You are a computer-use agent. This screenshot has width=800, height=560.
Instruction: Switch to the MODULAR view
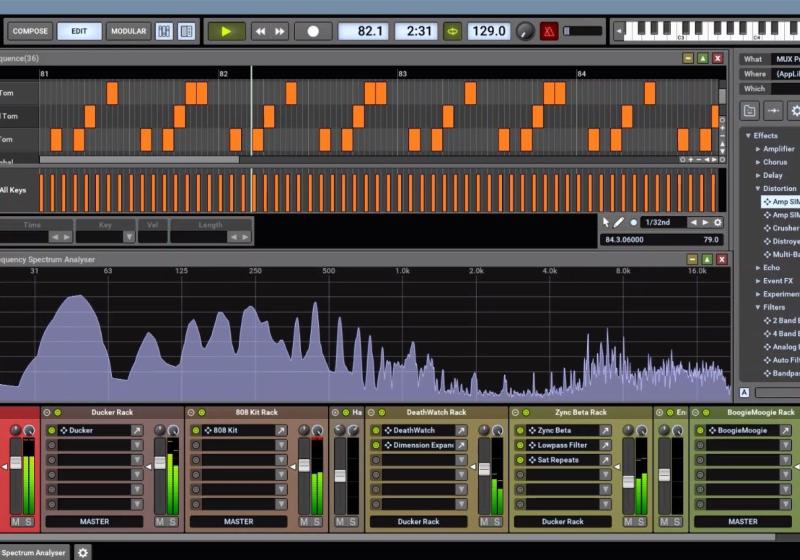point(128,31)
